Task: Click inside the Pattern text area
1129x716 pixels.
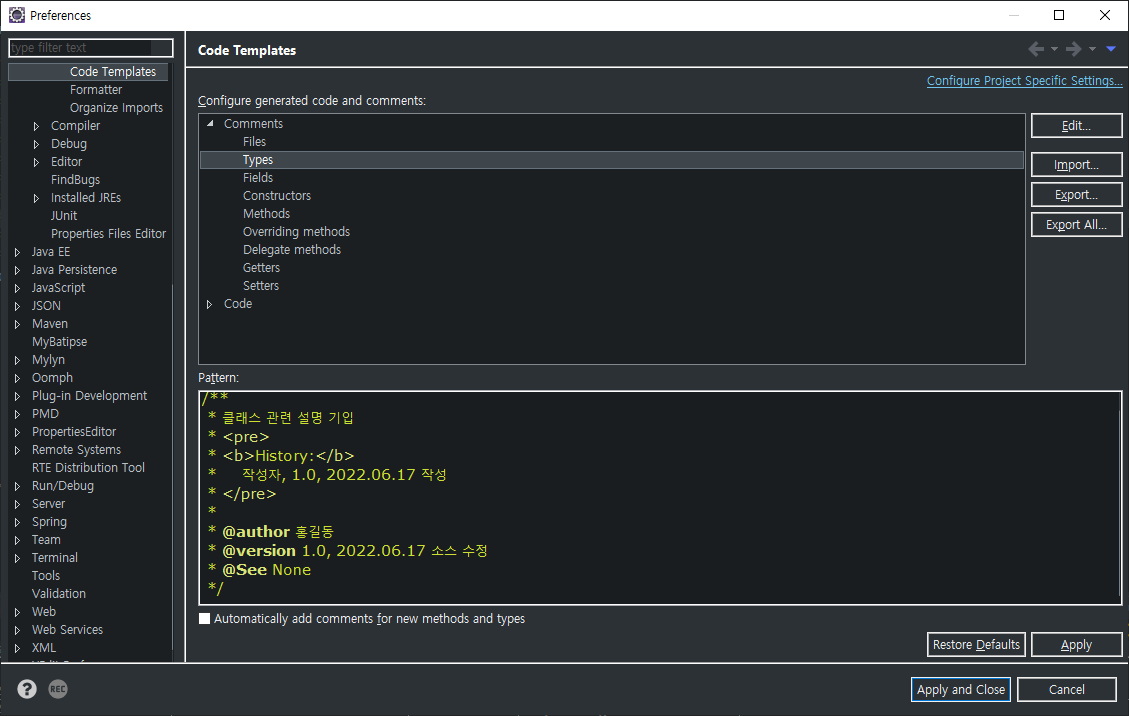Action: pyautogui.click(x=660, y=498)
